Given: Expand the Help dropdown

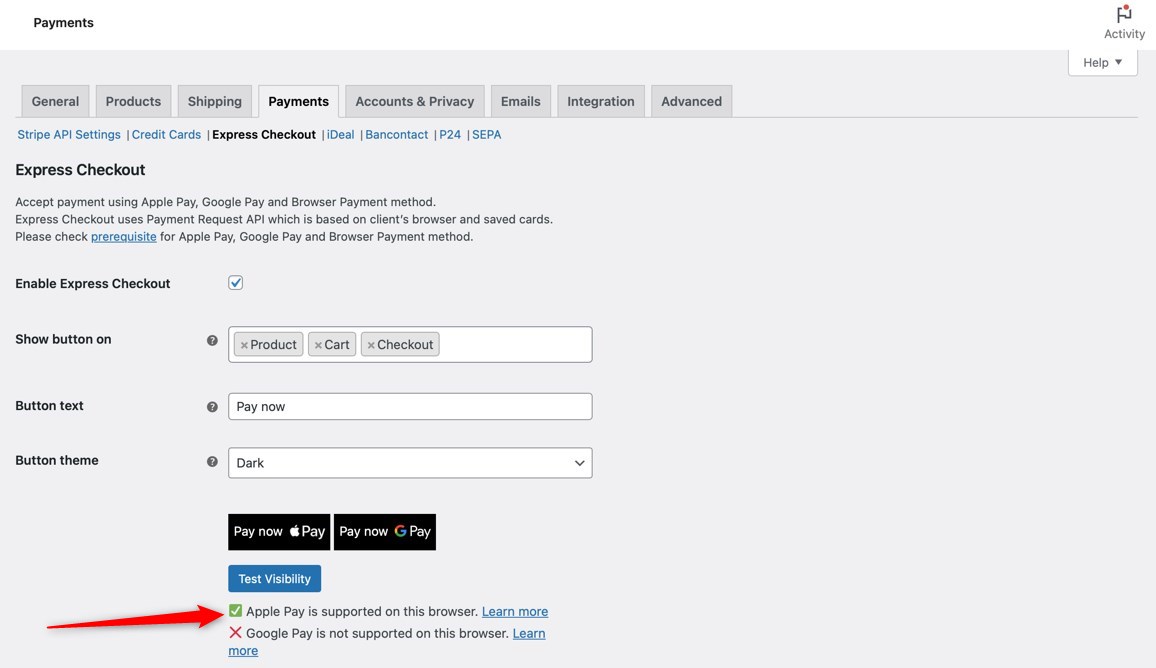Looking at the screenshot, I should click(1102, 63).
